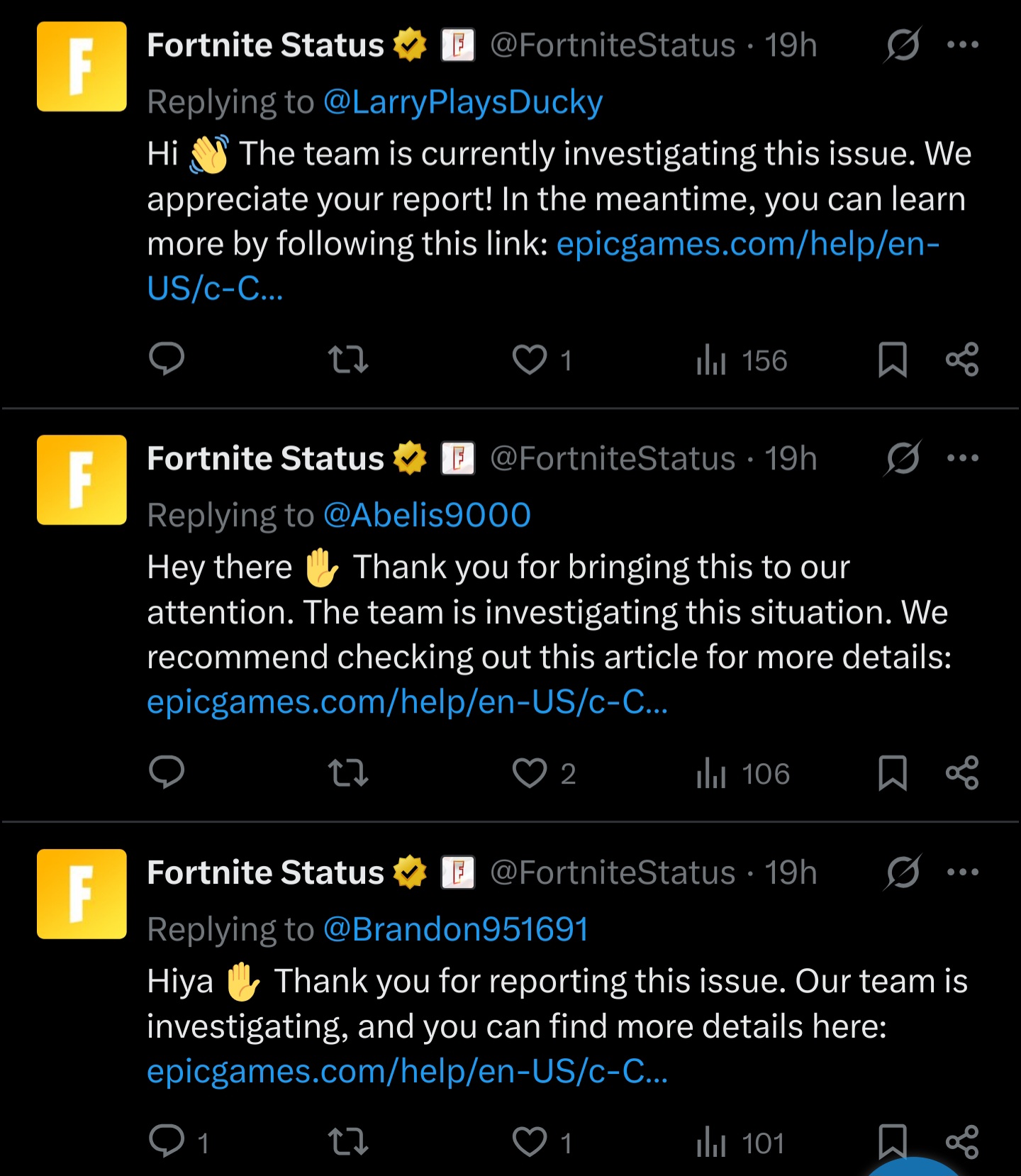Screen dimensions: 1021x1176
Task: Open @LarryPlaysDucky profile mention
Action: point(463,102)
